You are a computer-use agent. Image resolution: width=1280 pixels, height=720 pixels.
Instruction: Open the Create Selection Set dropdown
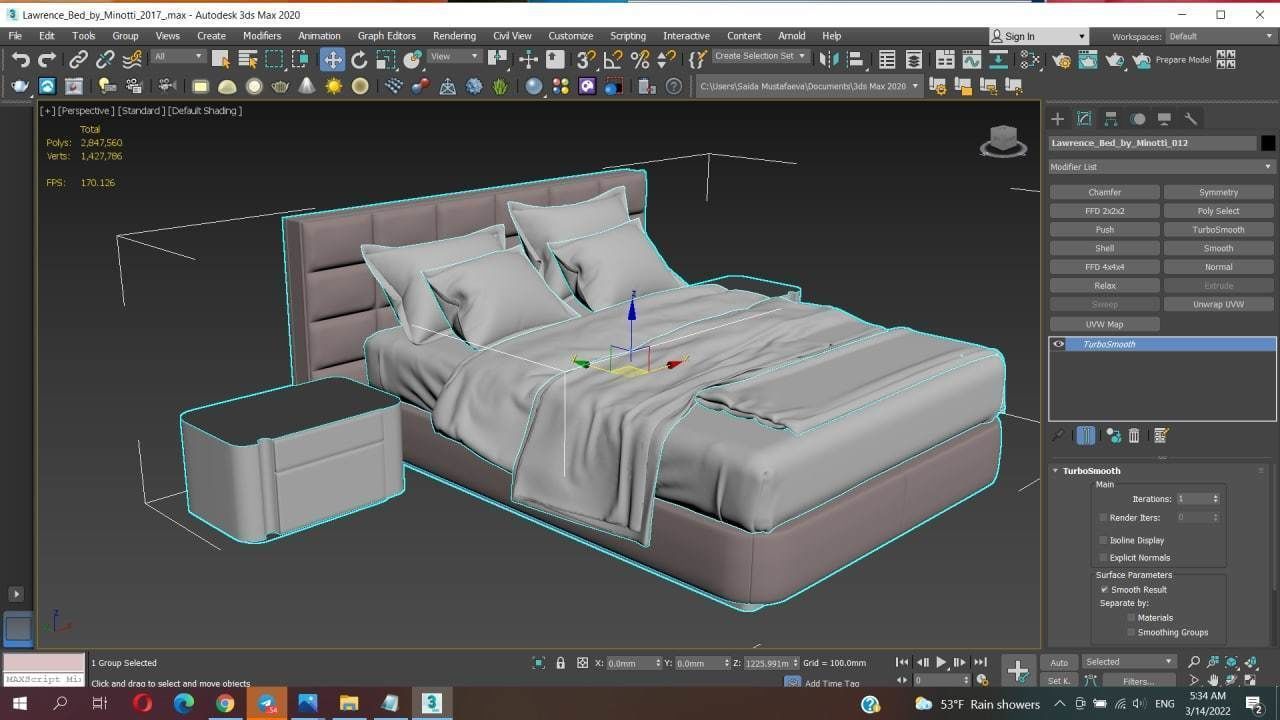(x=760, y=56)
